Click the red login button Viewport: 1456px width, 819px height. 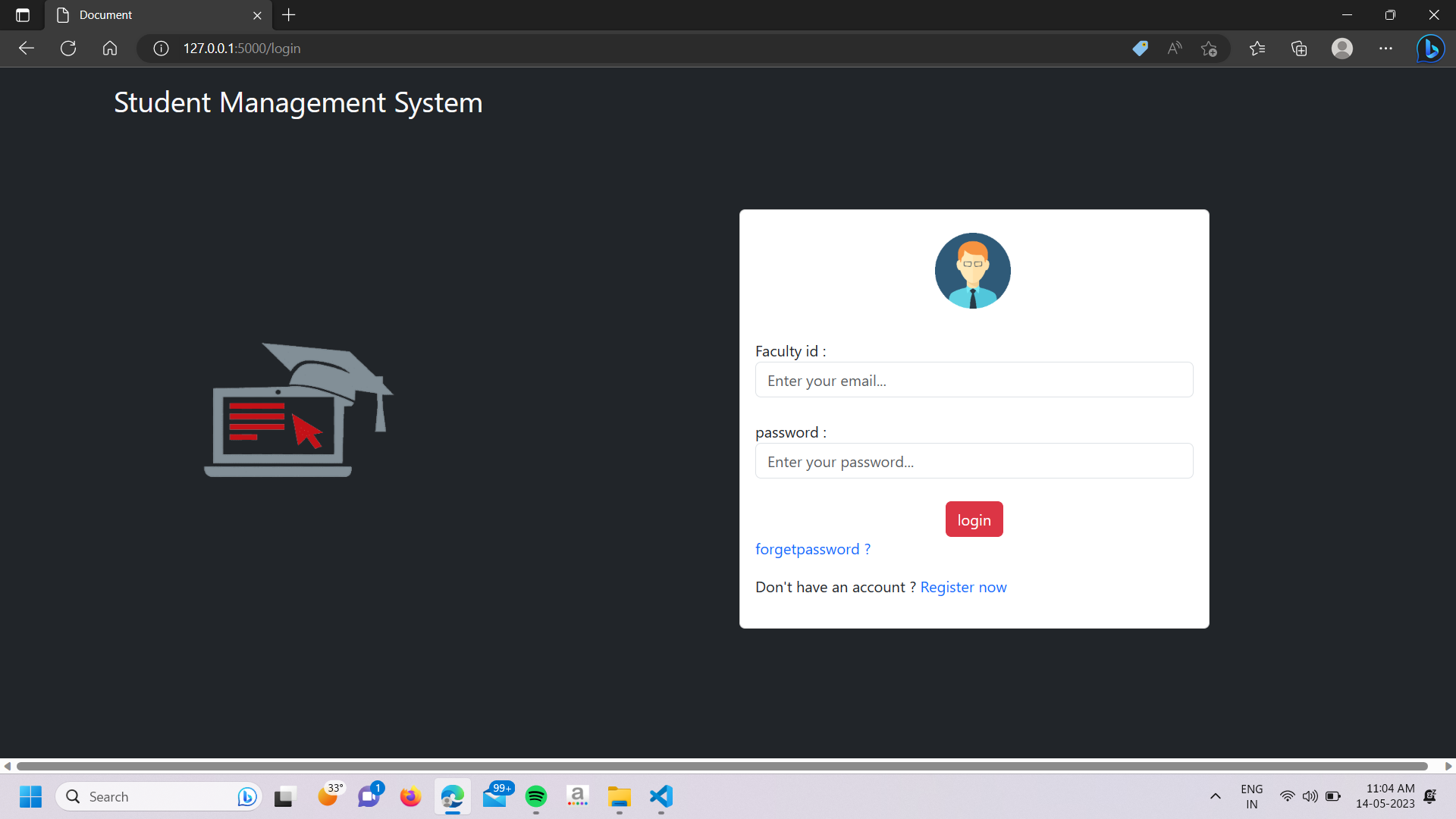(974, 519)
